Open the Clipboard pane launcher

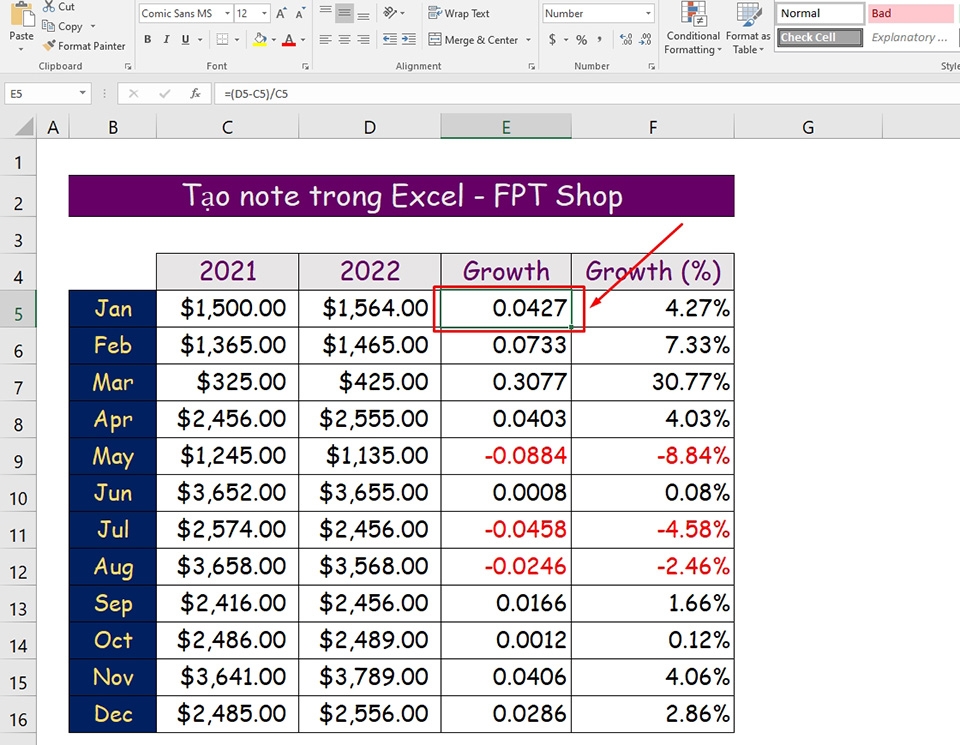(128, 66)
